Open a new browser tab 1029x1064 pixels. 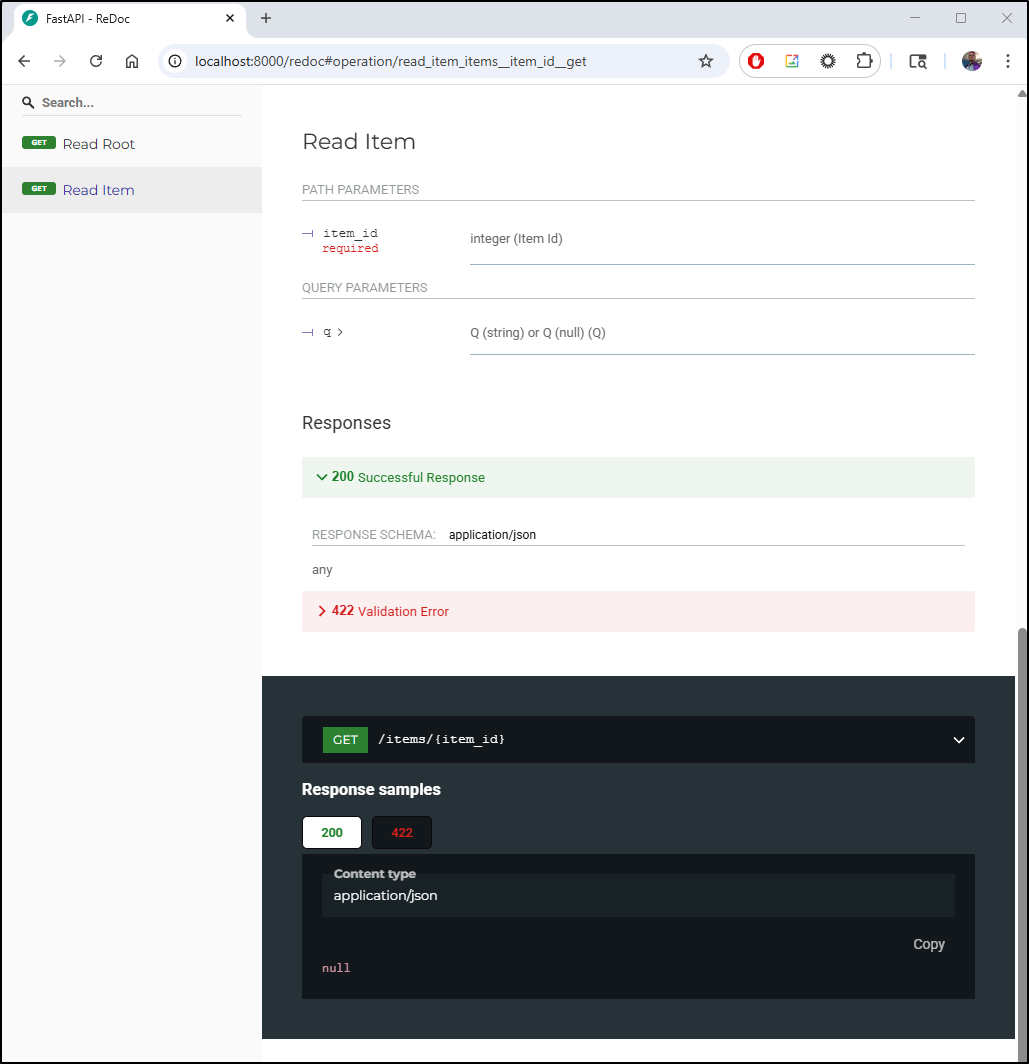[x=266, y=18]
